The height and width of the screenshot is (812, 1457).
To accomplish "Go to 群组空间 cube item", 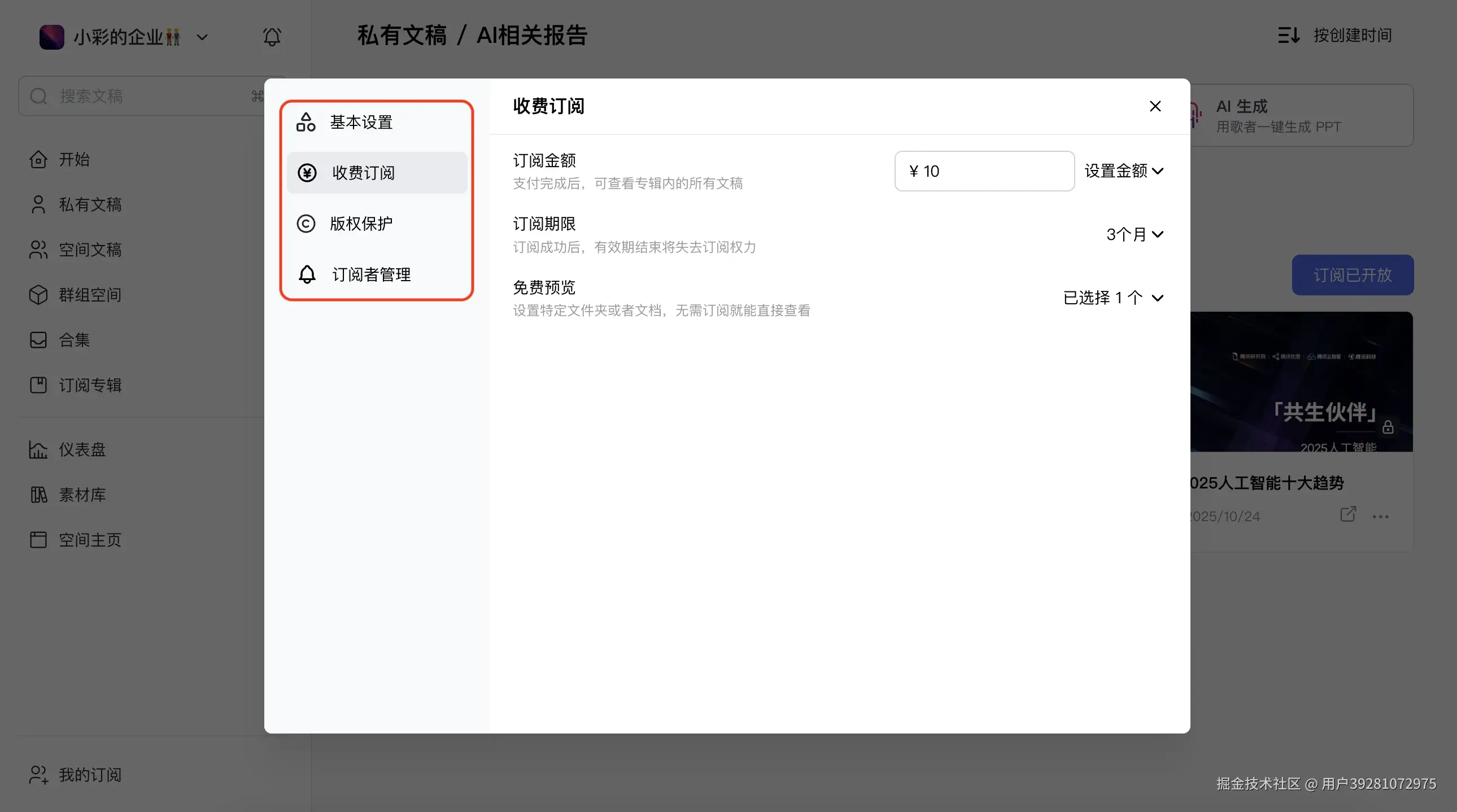I will tap(89, 295).
